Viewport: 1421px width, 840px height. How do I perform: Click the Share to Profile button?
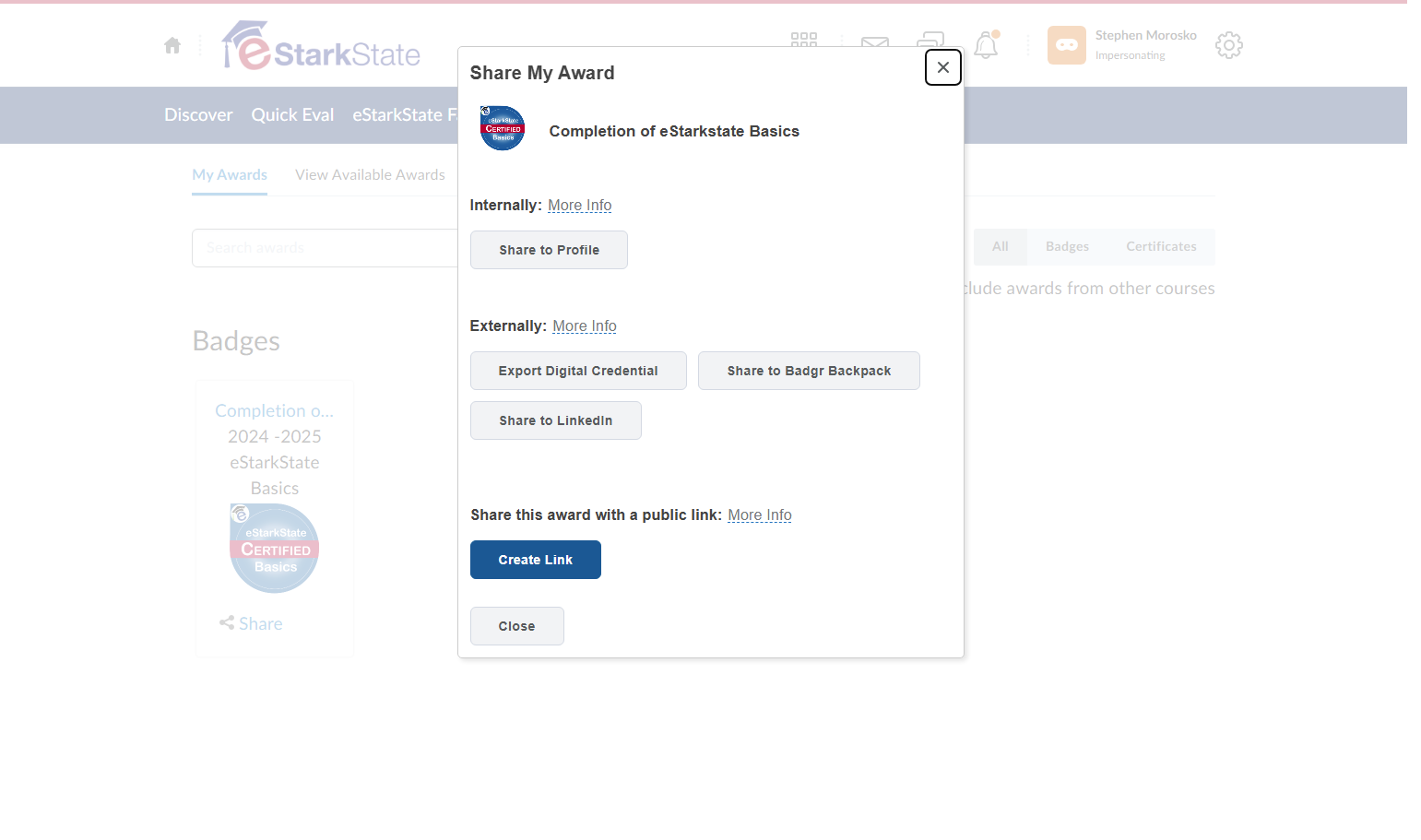tap(549, 250)
